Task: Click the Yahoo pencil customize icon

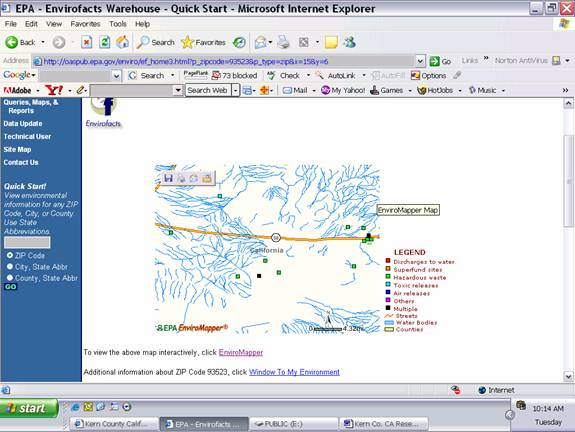Action: tap(81, 90)
